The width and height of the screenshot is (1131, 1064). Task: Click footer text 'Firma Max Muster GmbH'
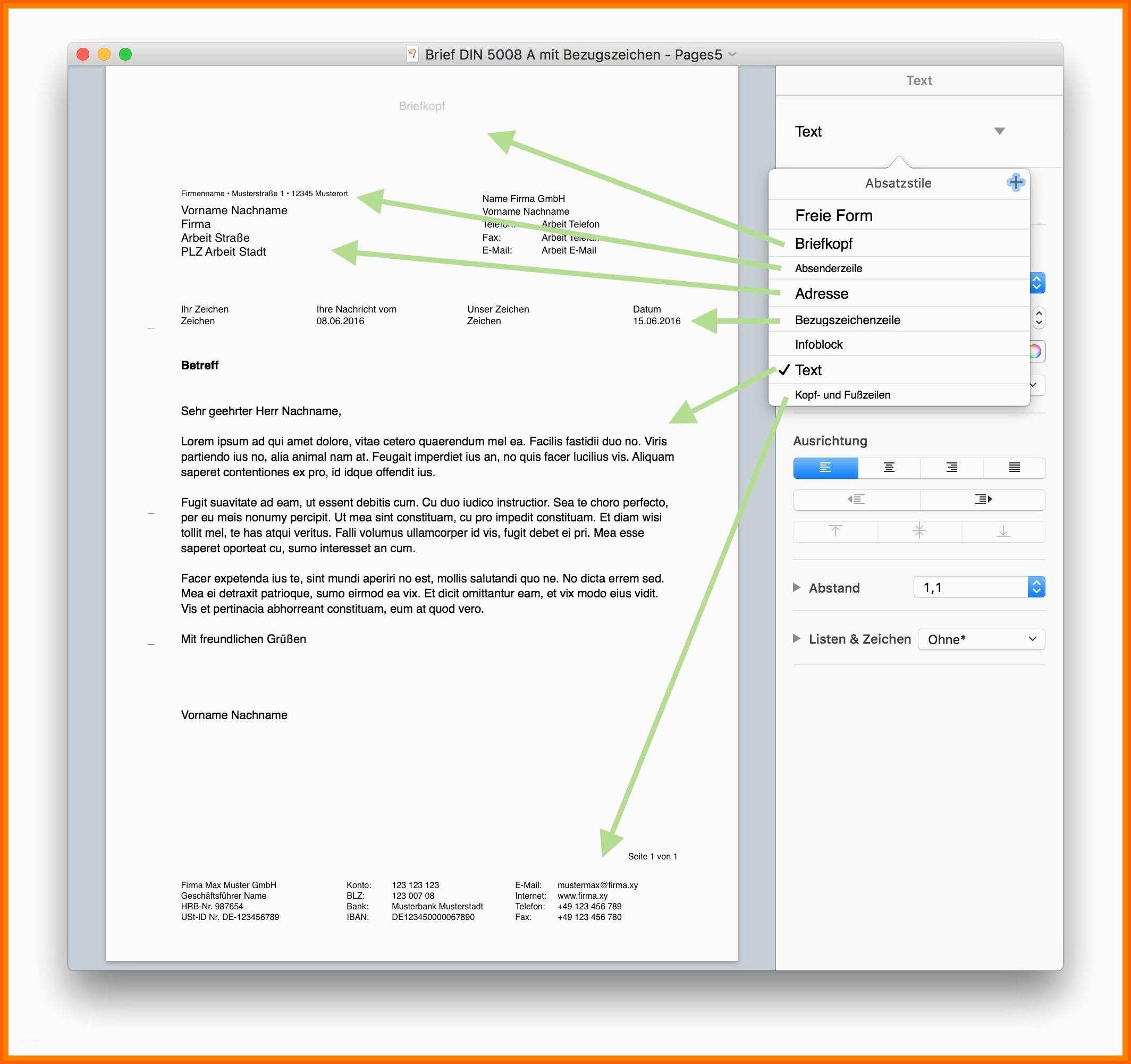[229, 885]
